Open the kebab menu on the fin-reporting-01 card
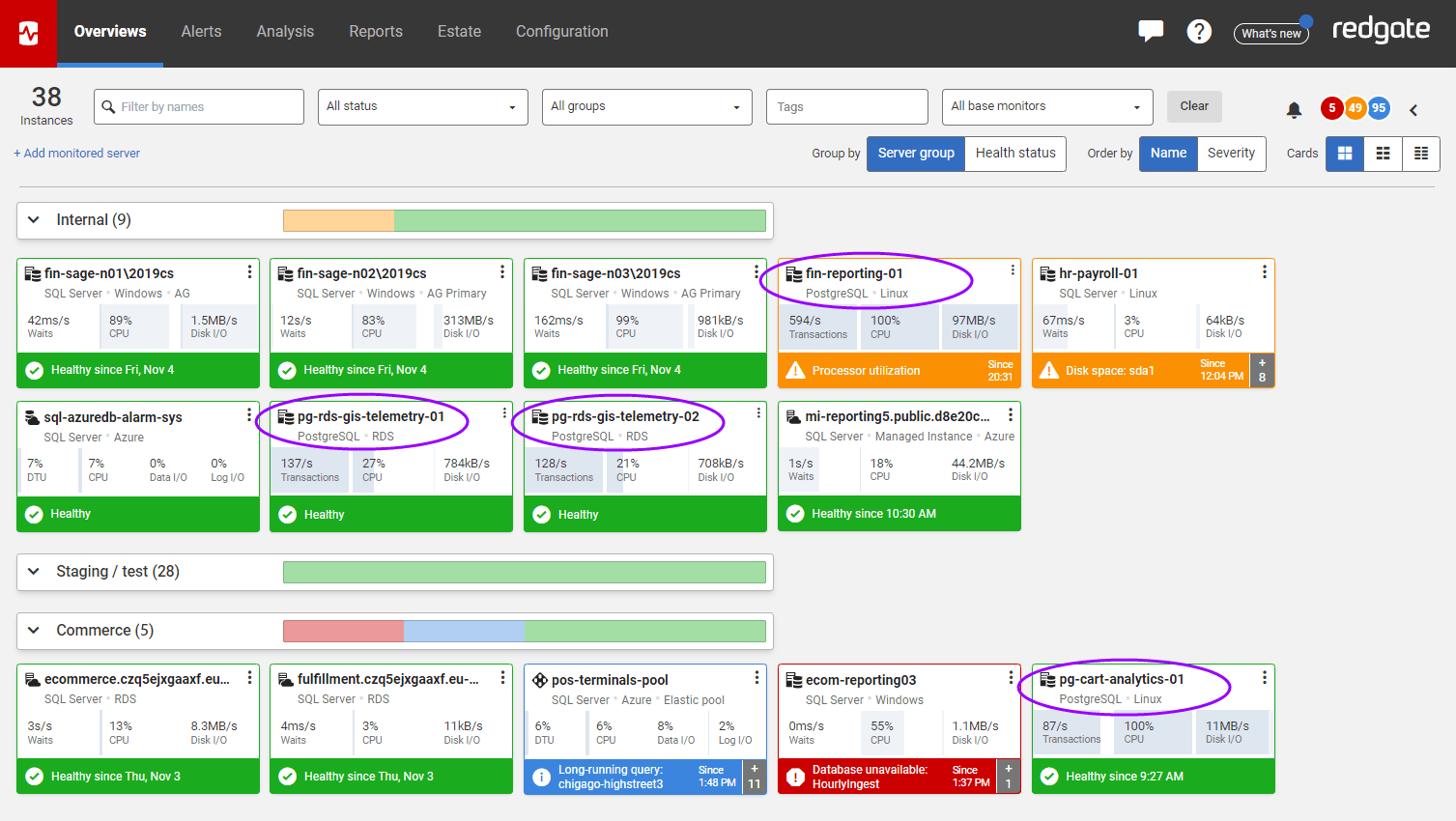Viewport: 1456px width, 821px height. coord(1011,270)
